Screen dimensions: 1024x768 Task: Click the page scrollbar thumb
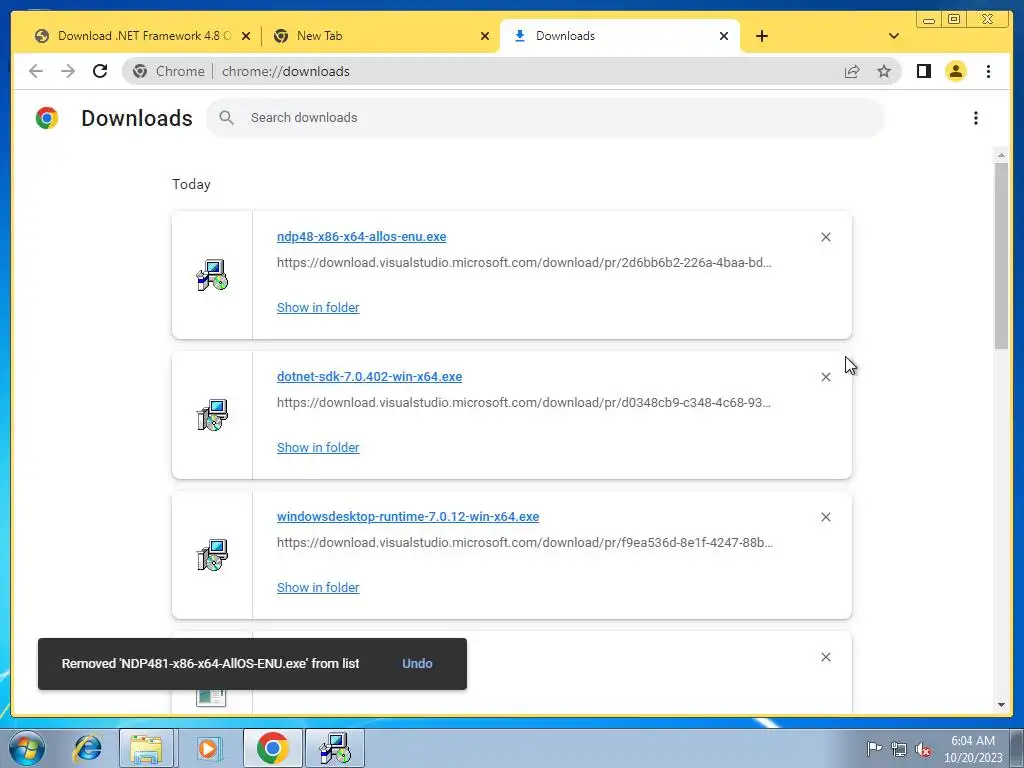[1001, 256]
